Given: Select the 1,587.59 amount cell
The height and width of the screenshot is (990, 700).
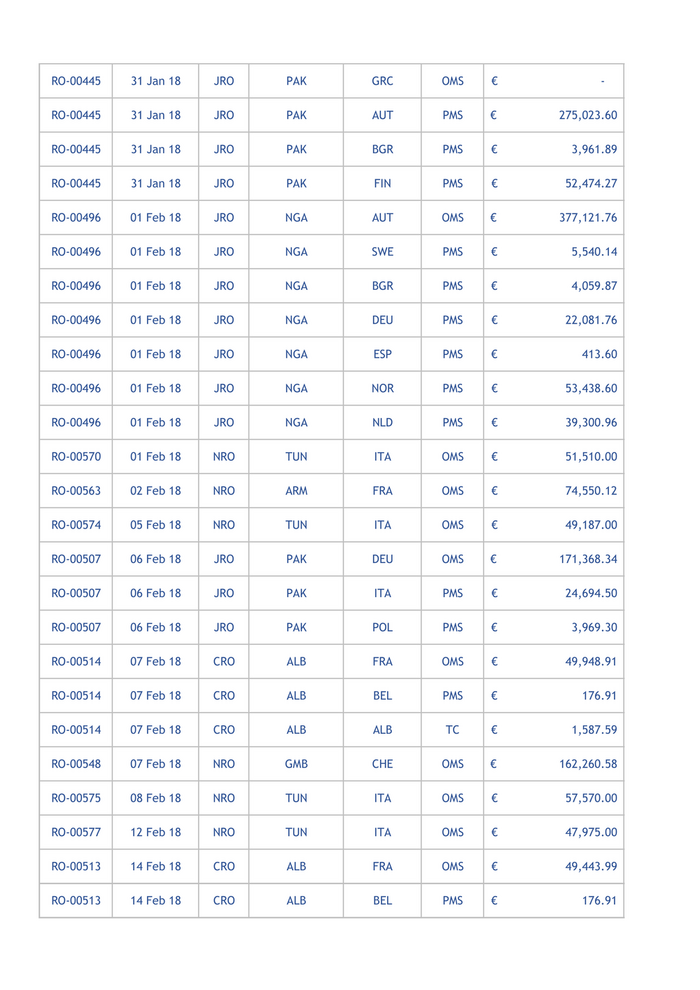Looking at the screenshot, I should (x=593, y=730).
